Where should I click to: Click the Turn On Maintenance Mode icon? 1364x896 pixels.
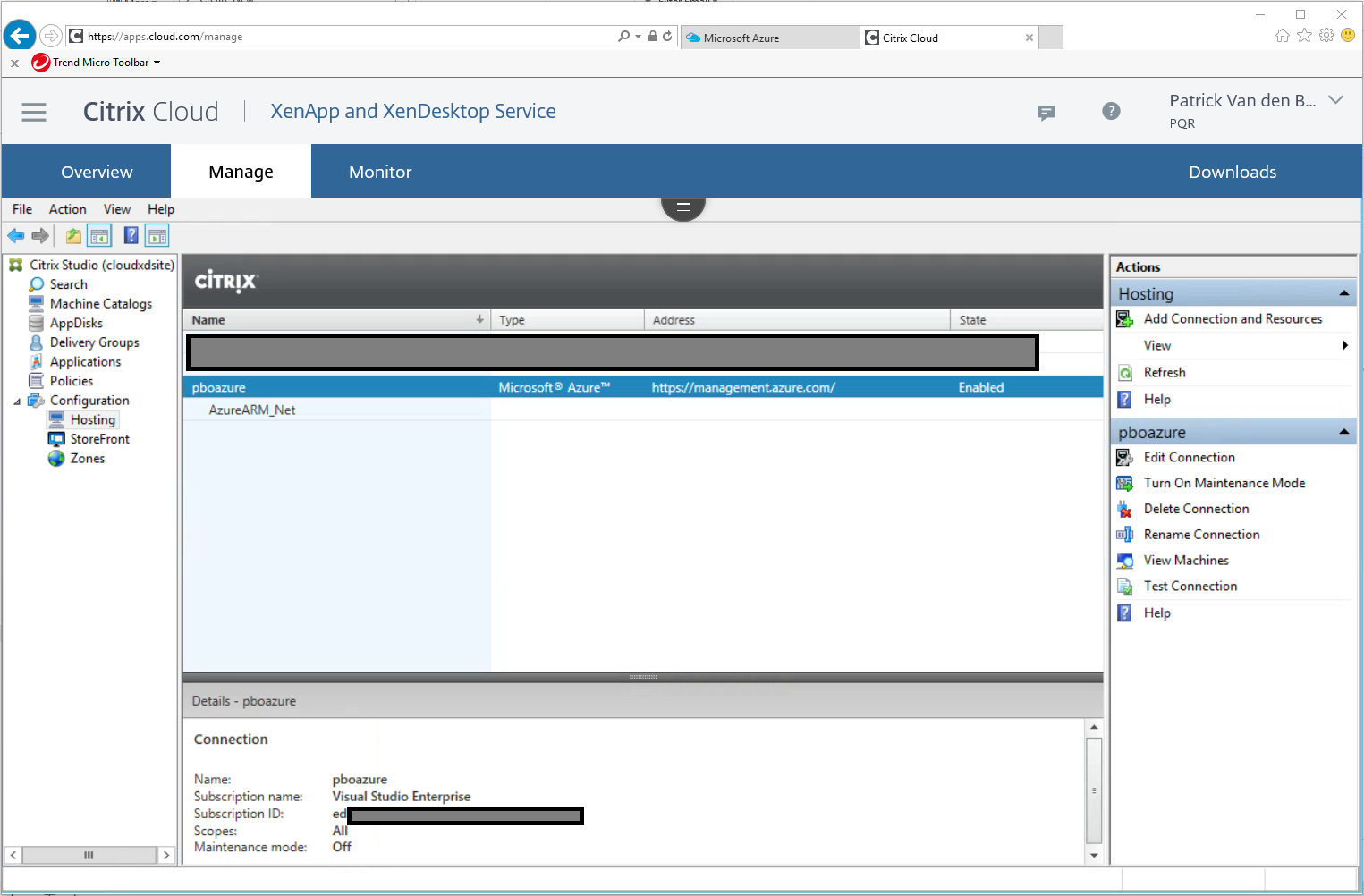[x=1125, y=484]
